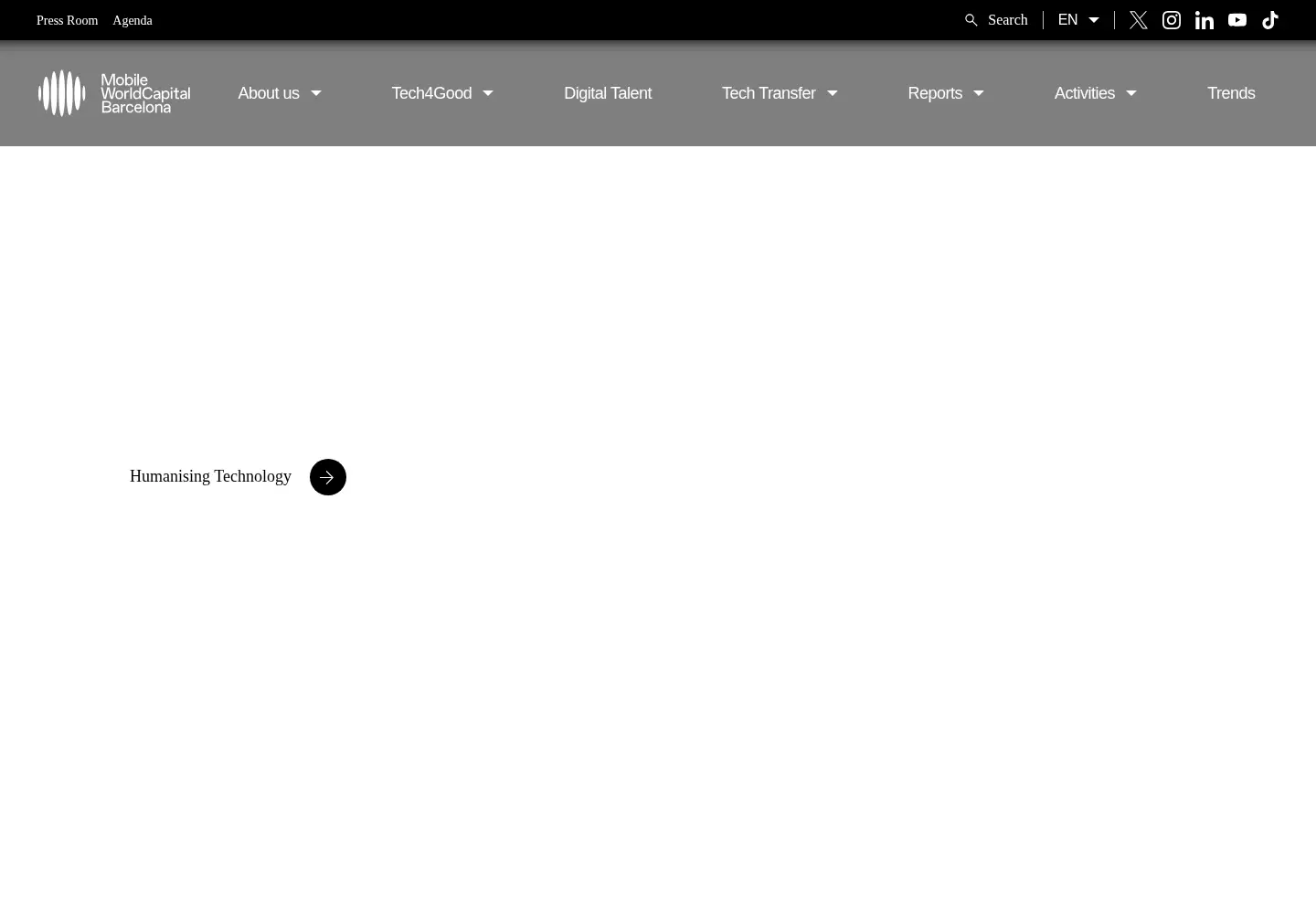Viewport: 1316px width, 914px height.
Task: Click the Mobile World Capital Barcelona logo
Action: pos(114,93)
